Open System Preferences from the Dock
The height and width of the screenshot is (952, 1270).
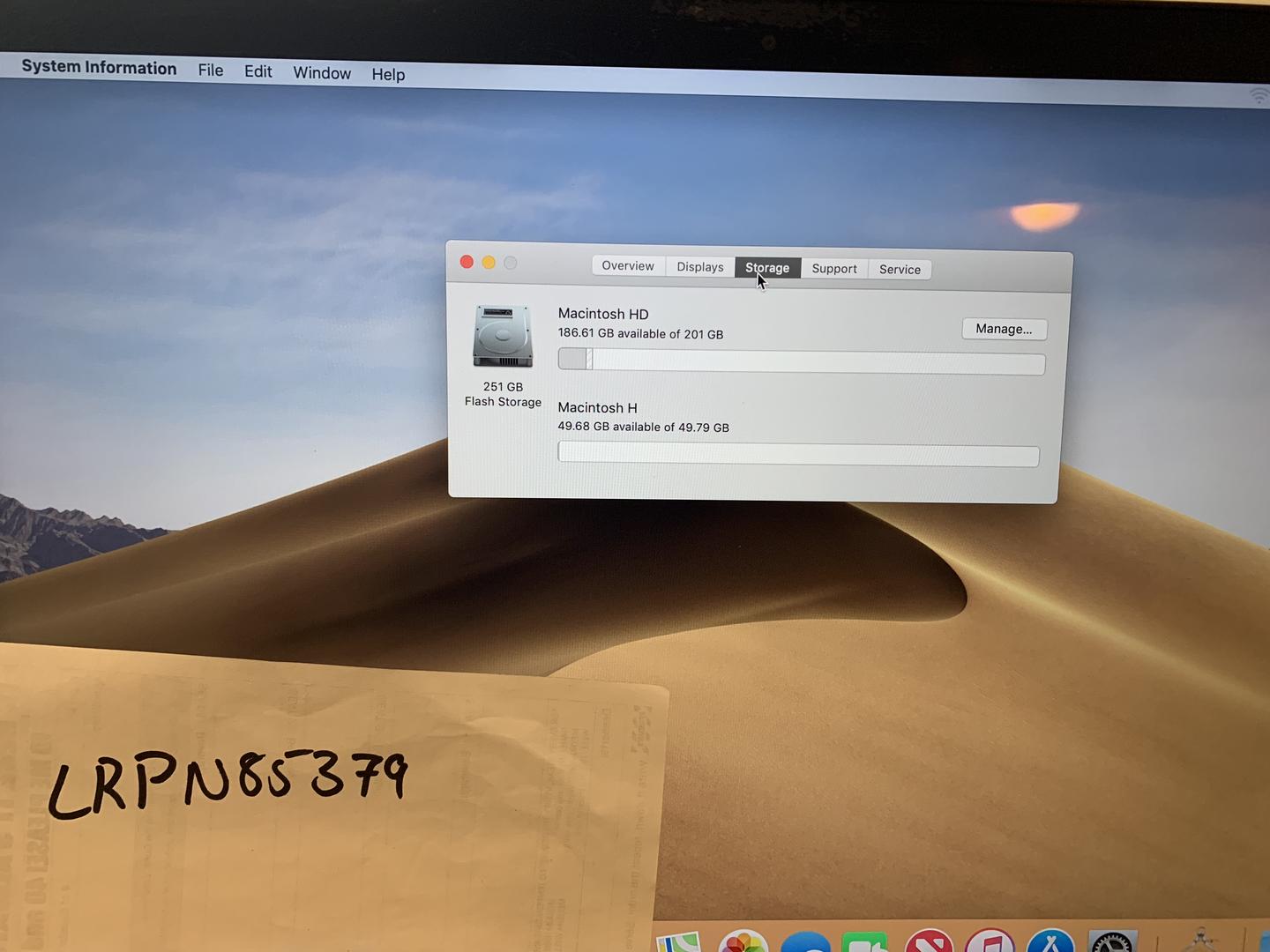[x=1113, y=941]
